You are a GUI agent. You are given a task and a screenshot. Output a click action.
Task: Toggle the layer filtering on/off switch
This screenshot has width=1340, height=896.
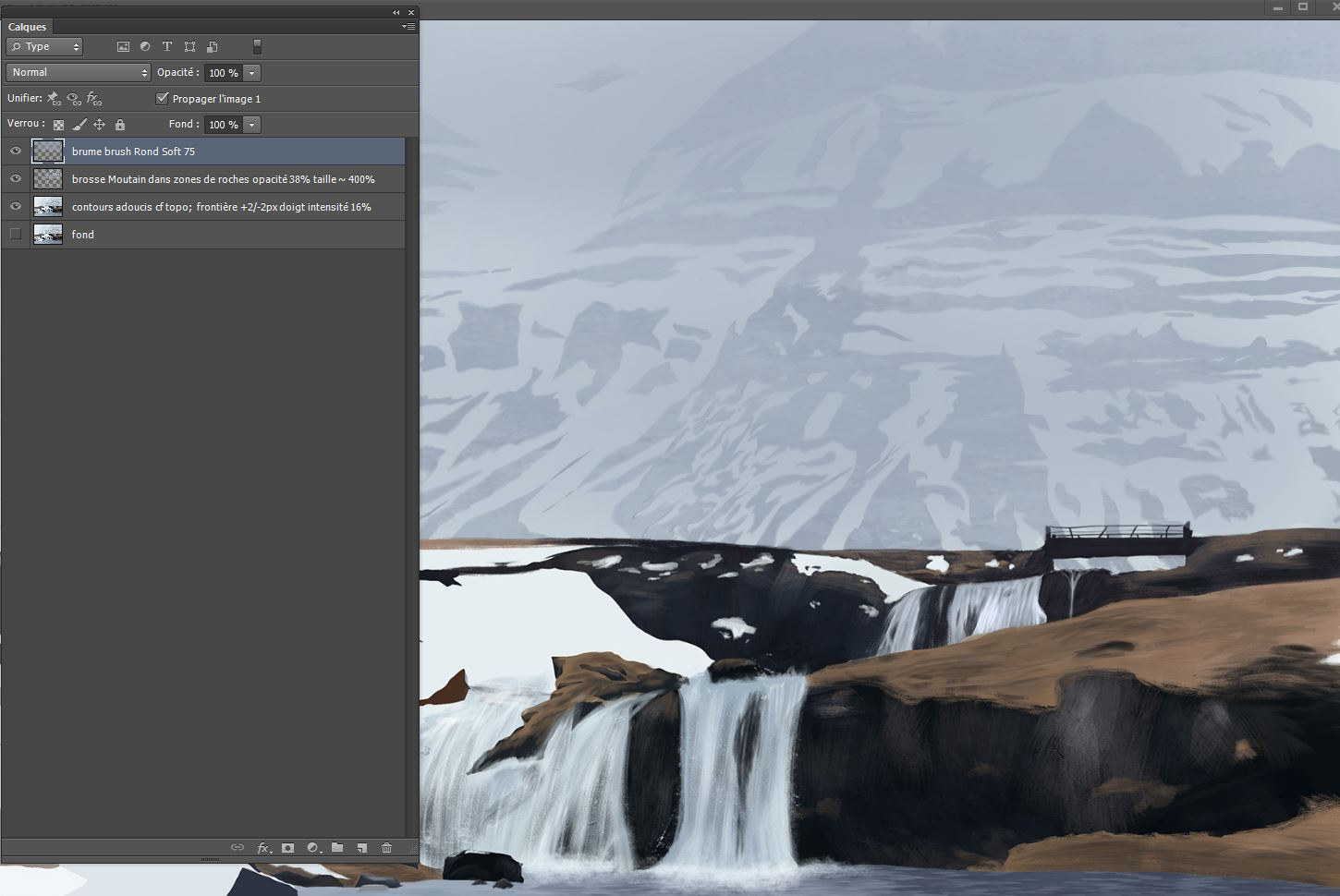(257, 46)
